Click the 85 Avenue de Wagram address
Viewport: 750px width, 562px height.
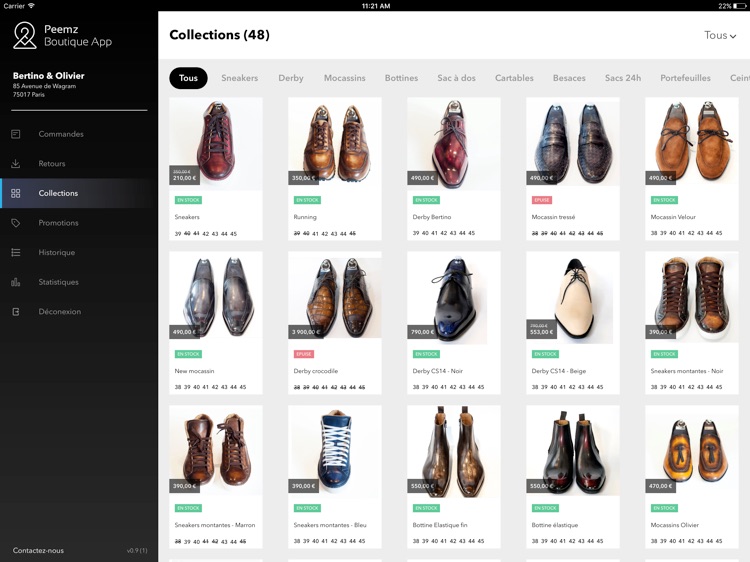click(x=44, y=86)
